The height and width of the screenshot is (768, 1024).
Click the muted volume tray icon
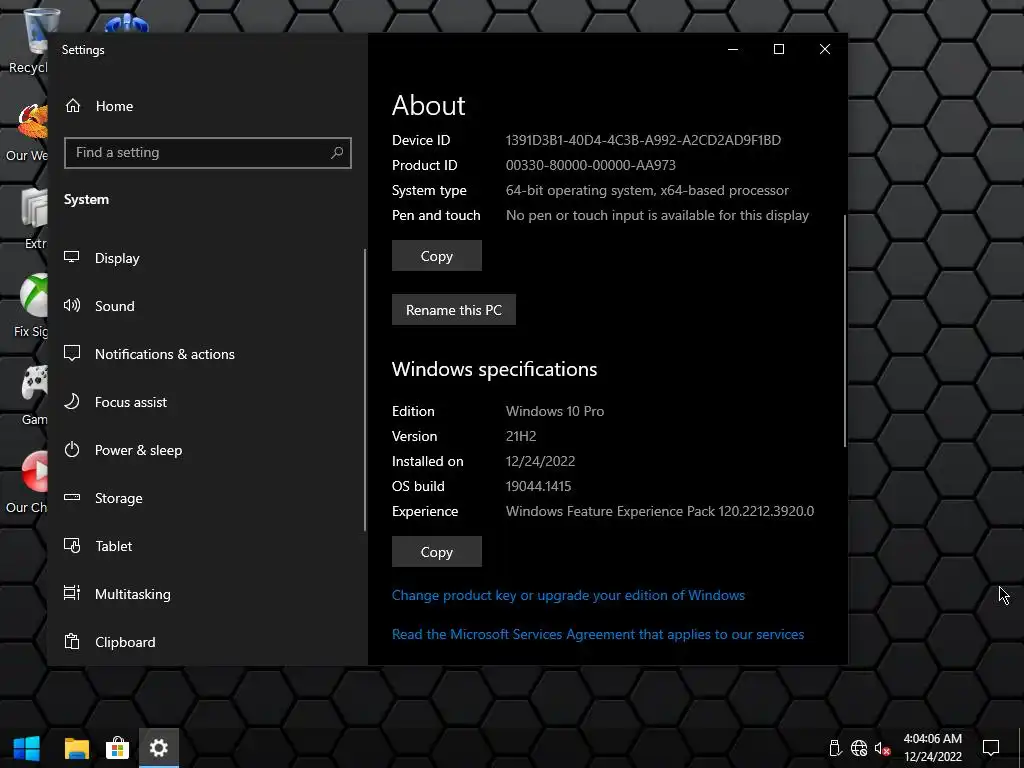click(882, 748)
